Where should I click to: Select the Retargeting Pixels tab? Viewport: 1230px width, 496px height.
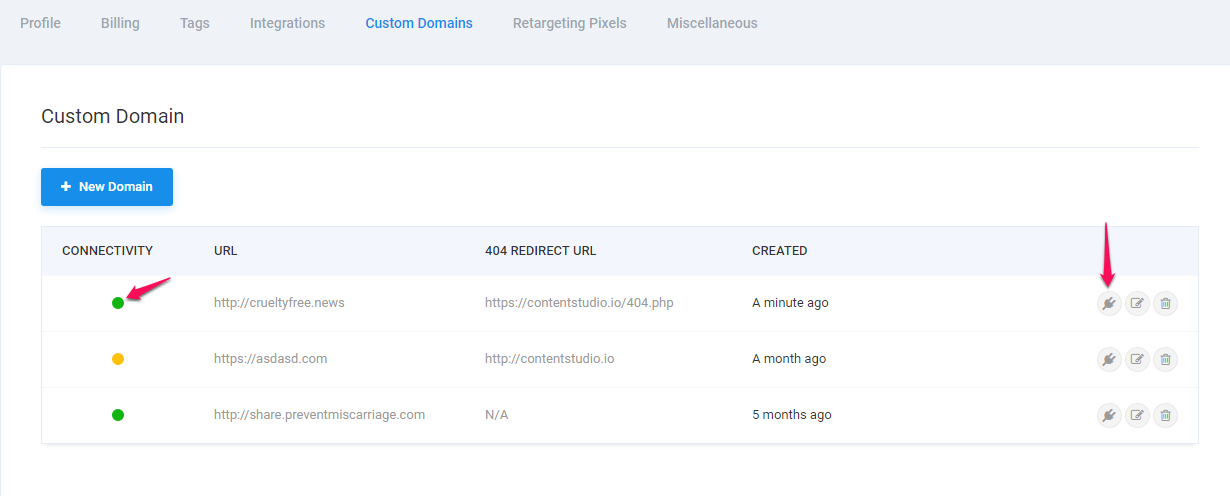(x=569, y=23)
